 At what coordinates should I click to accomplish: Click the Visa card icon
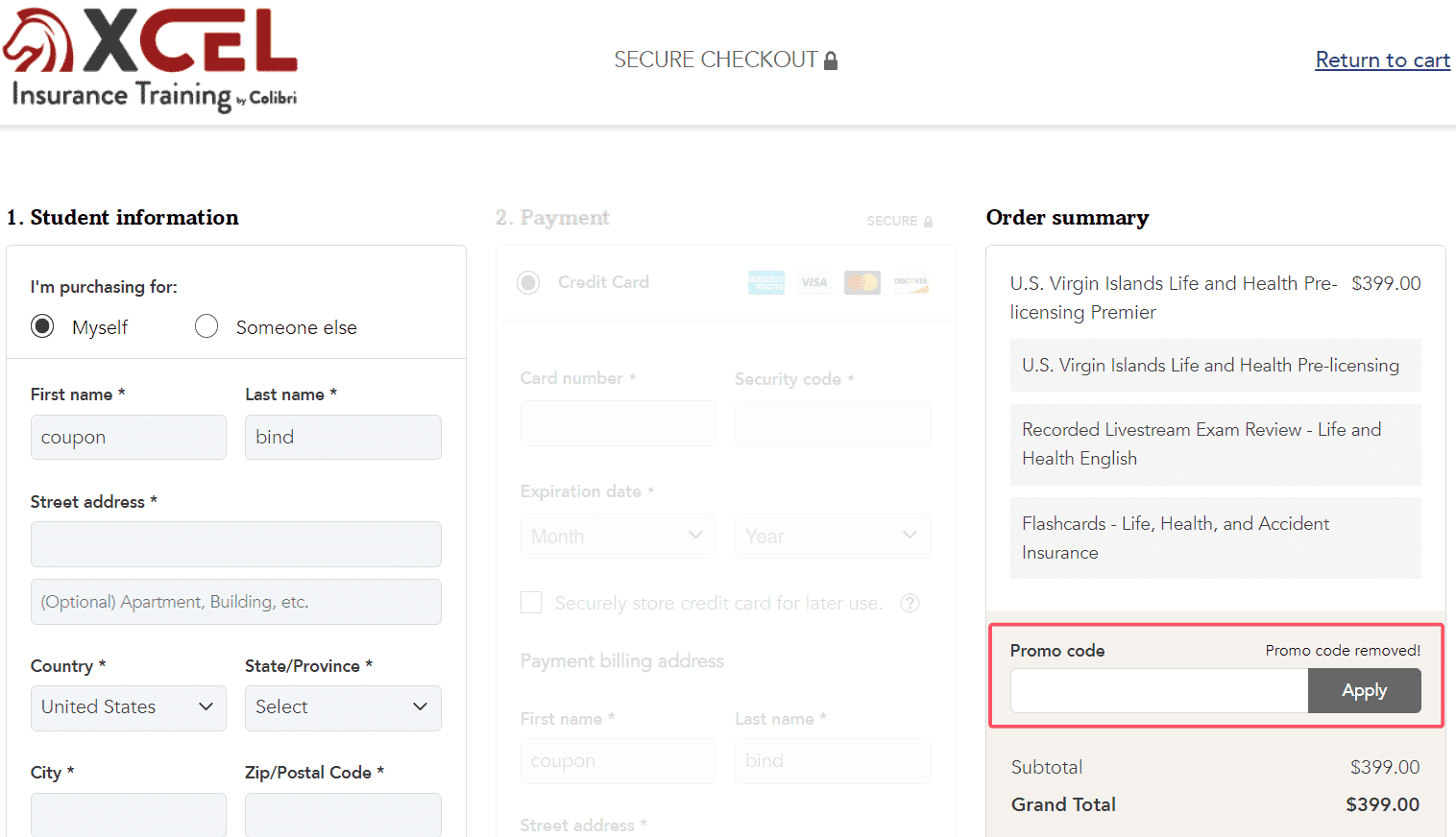tap(814, 282)
